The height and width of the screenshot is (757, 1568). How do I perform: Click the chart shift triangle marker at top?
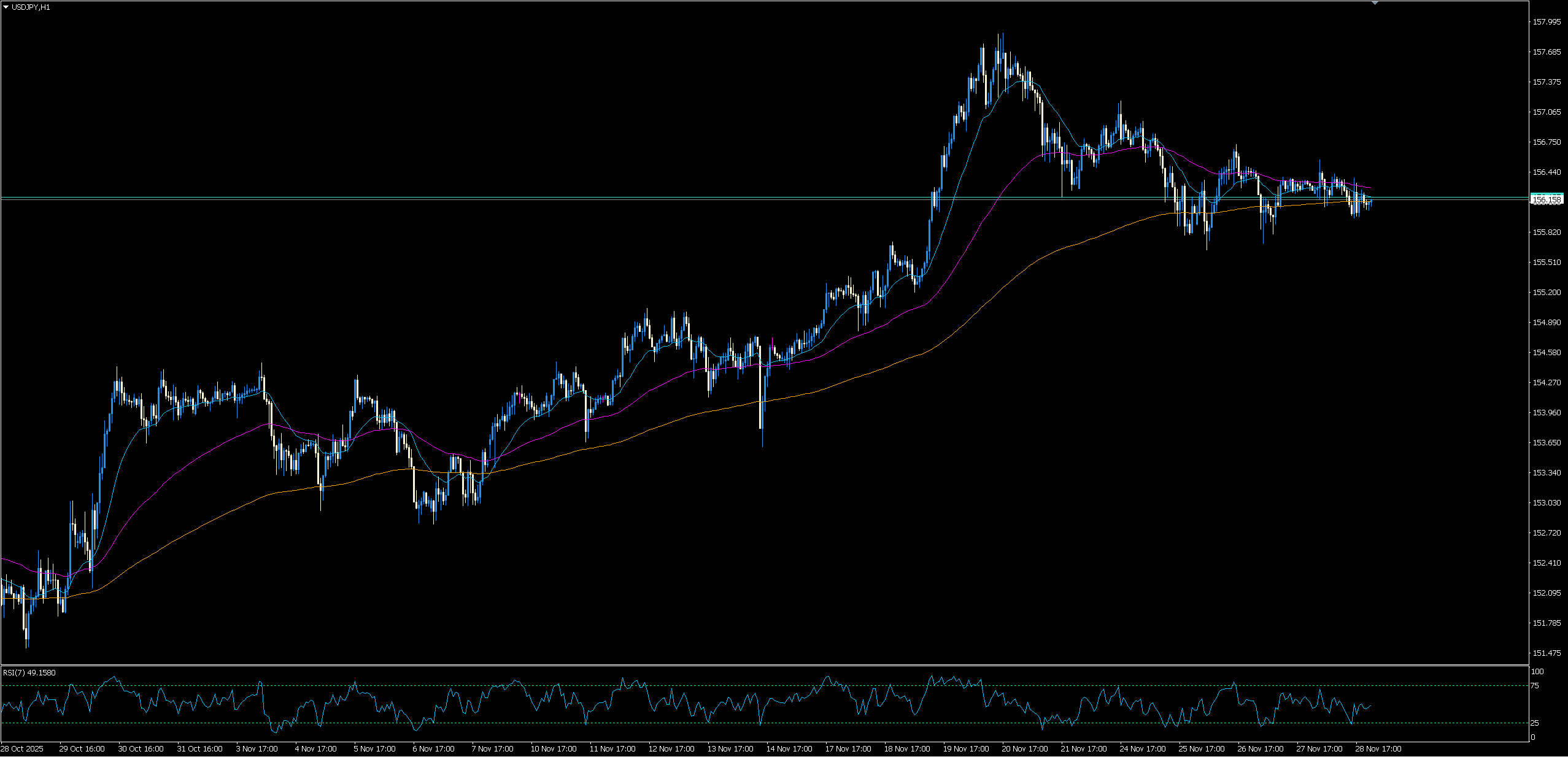pos(1375,3)
